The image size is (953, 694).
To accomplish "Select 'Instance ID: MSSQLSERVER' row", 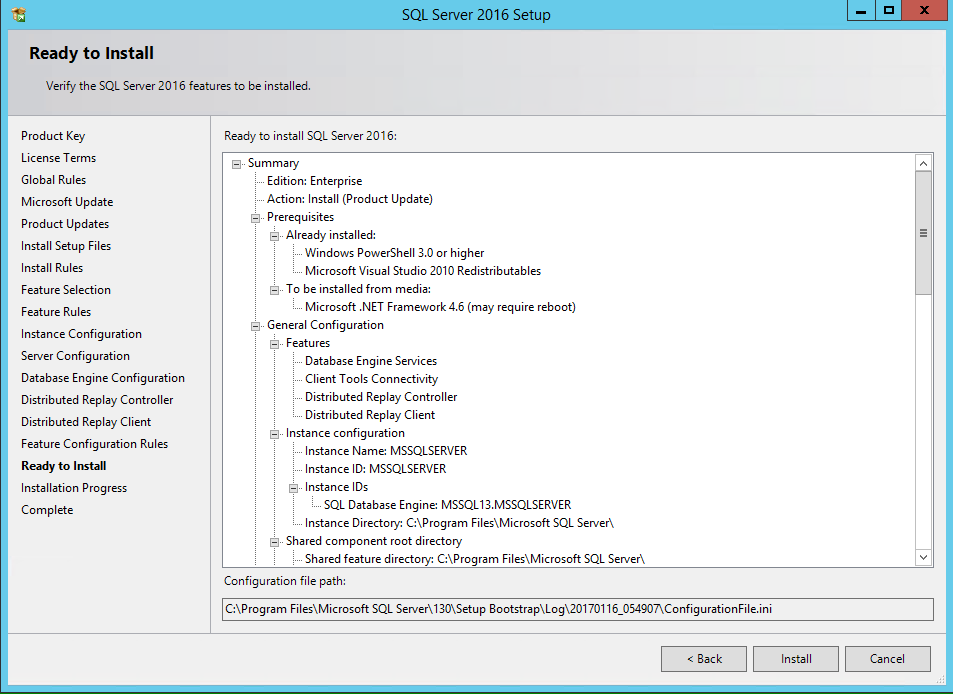I will coord(376,469).
